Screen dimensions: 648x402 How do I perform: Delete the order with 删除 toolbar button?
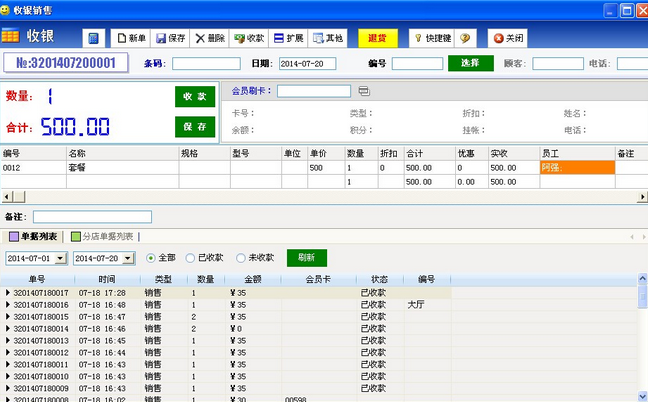click(x=210, y=38)
